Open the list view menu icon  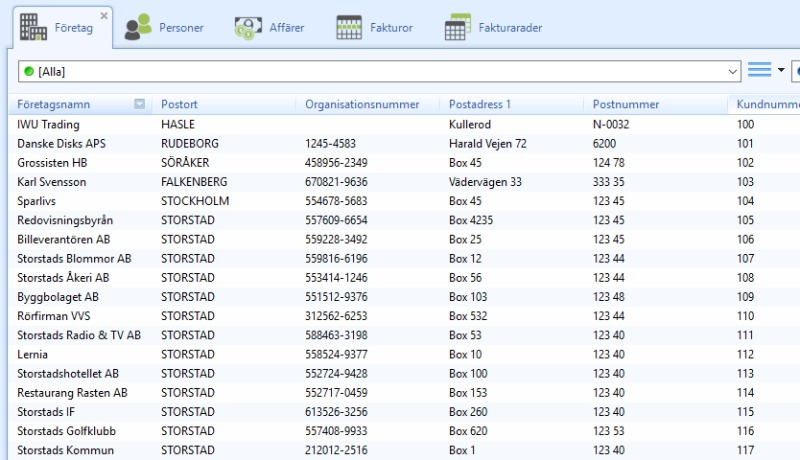tap(759, 70)
